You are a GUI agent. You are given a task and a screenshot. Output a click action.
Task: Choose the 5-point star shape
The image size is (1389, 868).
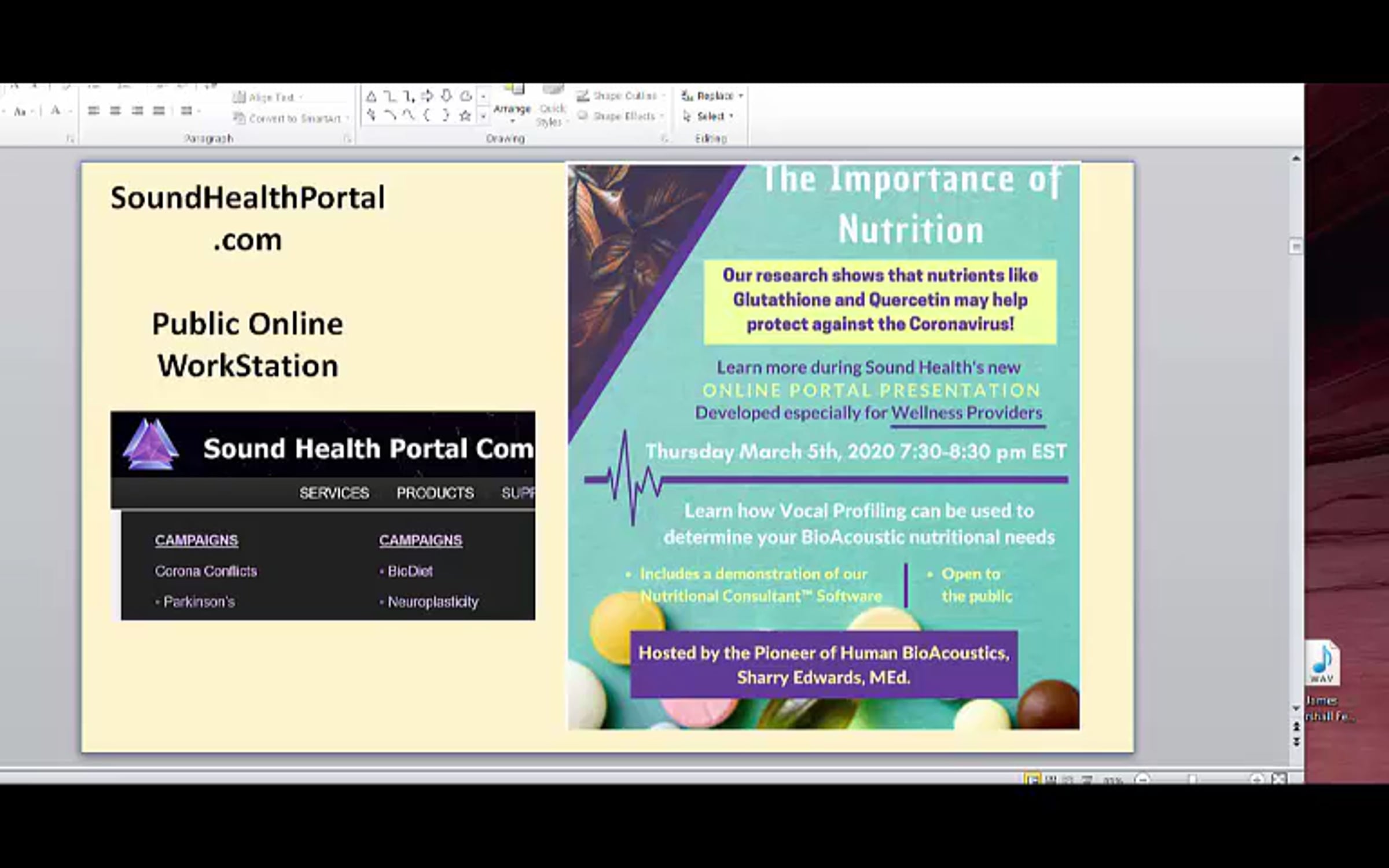465,116
